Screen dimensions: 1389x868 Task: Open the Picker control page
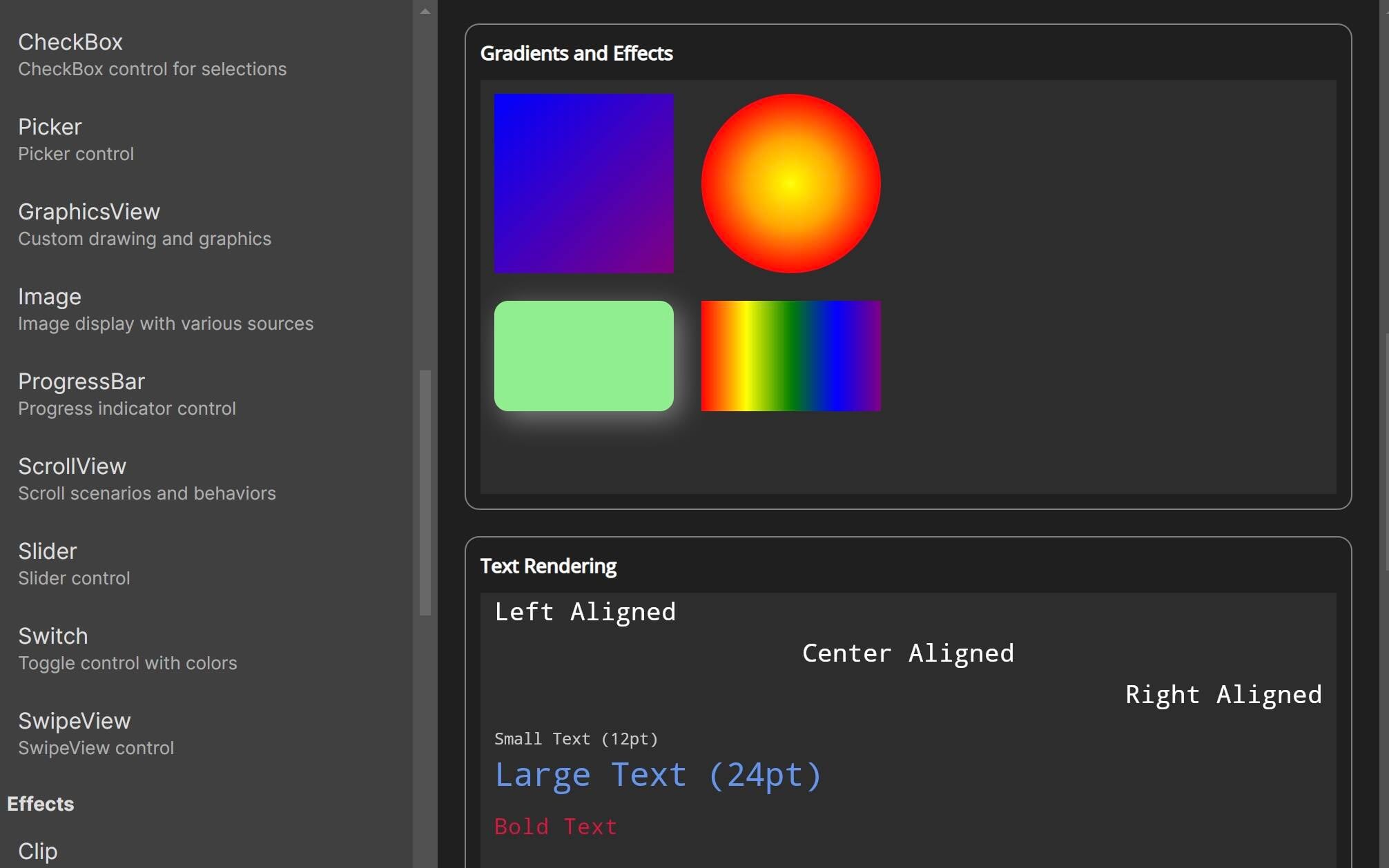(50, 127)
